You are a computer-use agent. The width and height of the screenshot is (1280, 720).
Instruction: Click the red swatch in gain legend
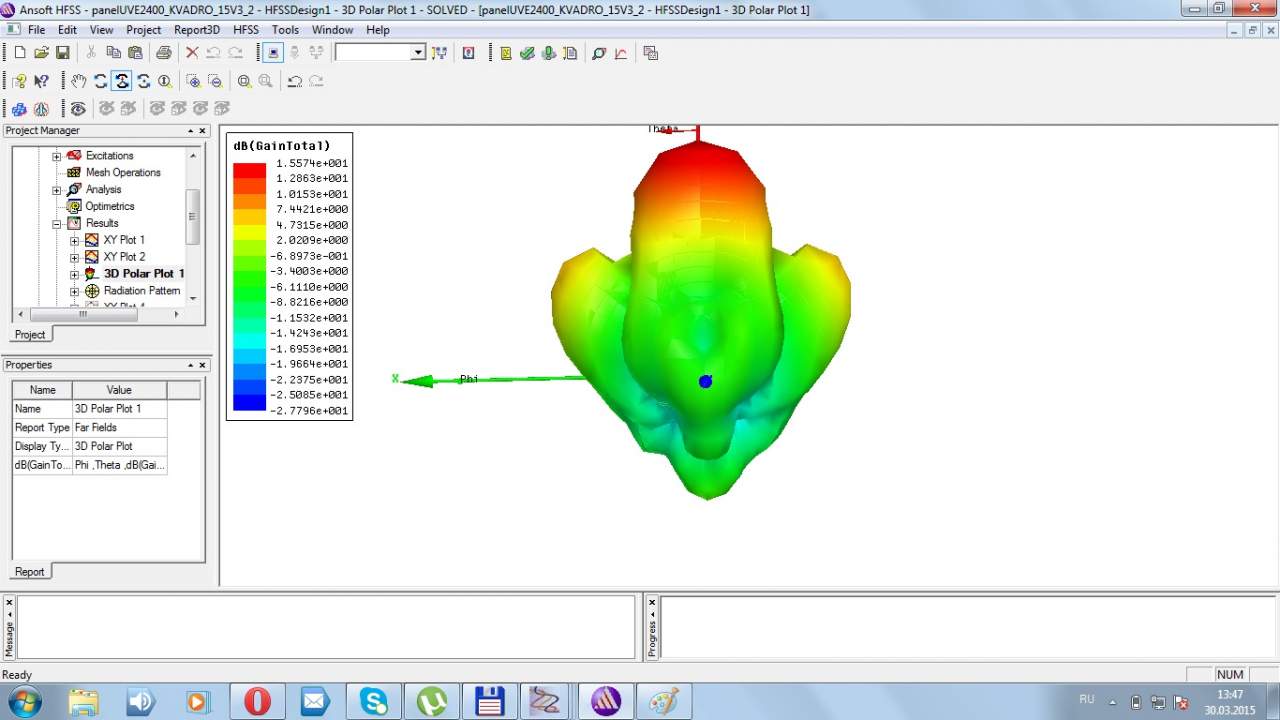click(249, 170)
